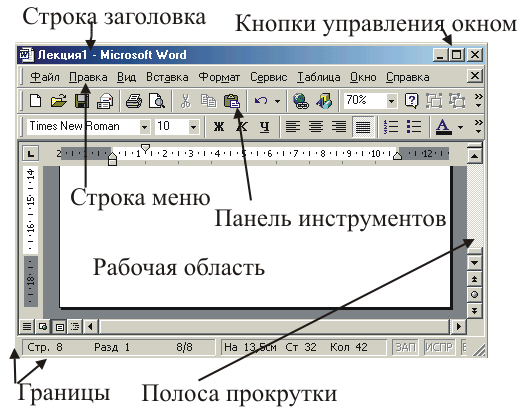
Task: Open the Сервис menu
Action: [269, 78]
